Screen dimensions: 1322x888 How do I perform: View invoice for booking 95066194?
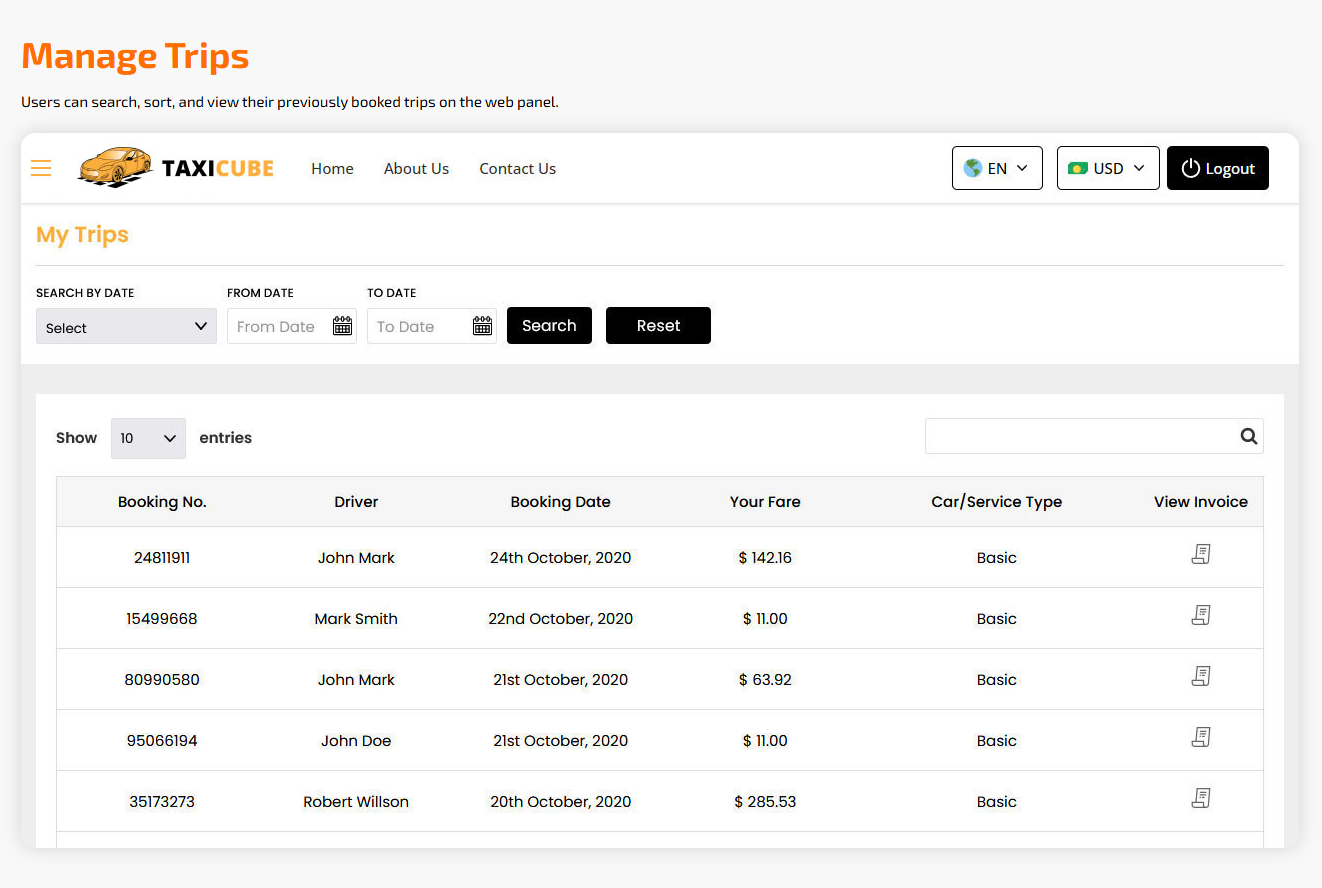(1201, 737)
